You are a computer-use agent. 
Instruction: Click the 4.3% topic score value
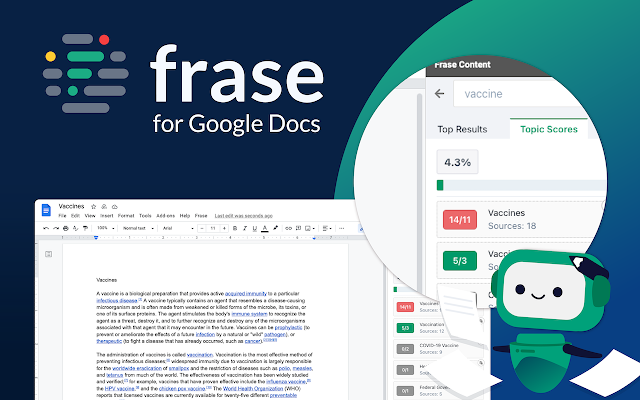(457, 162)
